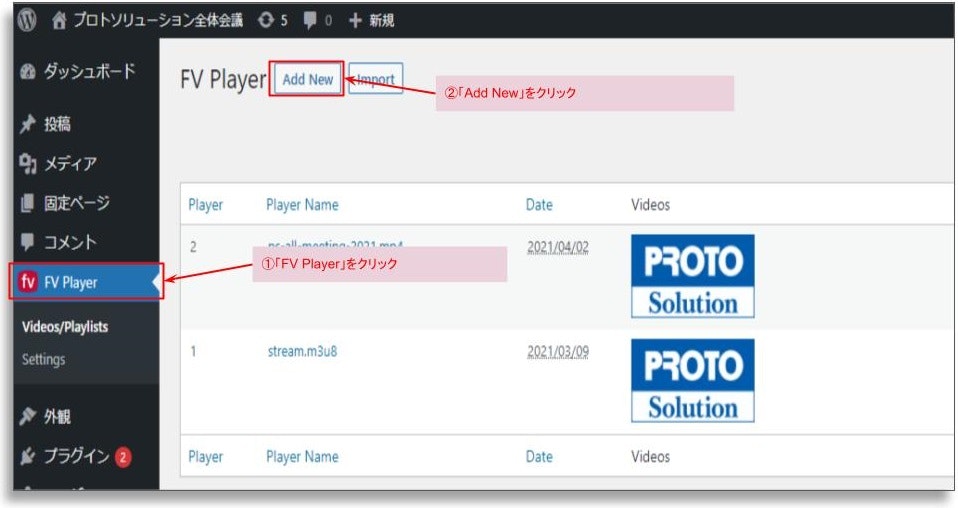Click the home icon beside the site name
Viewport: 958px width, 508px height.
click(x=59, y=20)
